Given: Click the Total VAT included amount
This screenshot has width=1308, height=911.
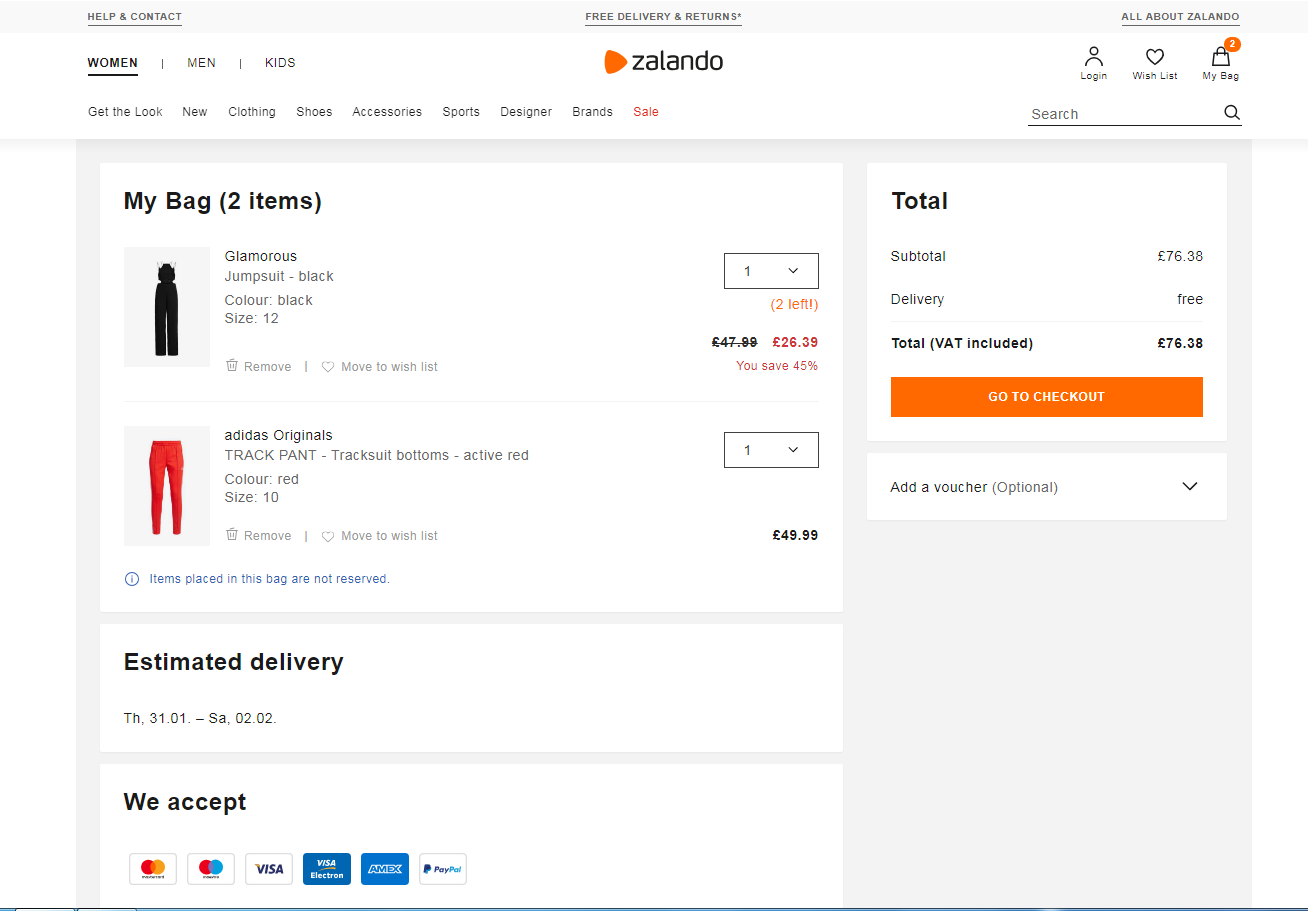Looking at the screenshot, I should point(1180,343).
